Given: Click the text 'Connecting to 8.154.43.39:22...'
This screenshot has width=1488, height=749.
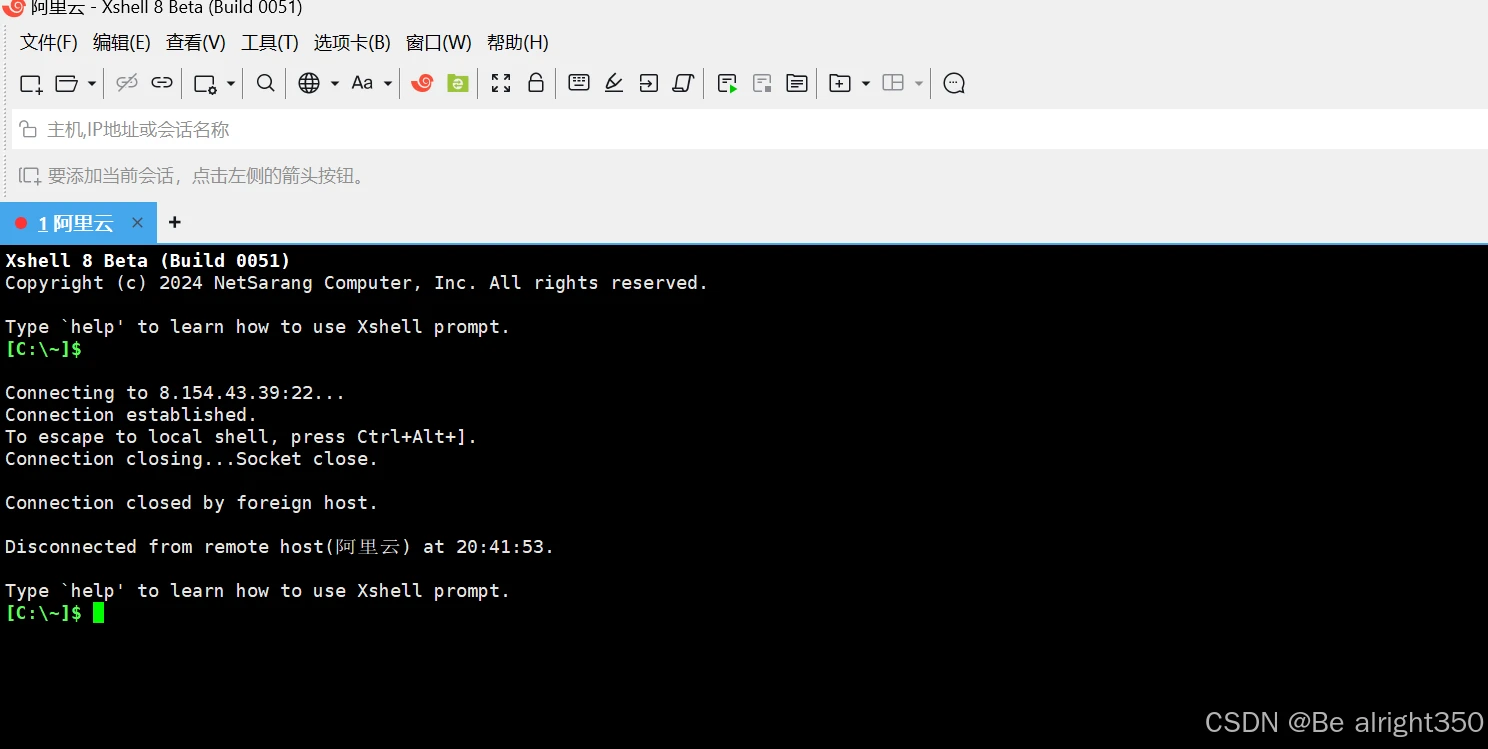Looking at the screenshot, I should pyautogui.click(x=175, y=393).
